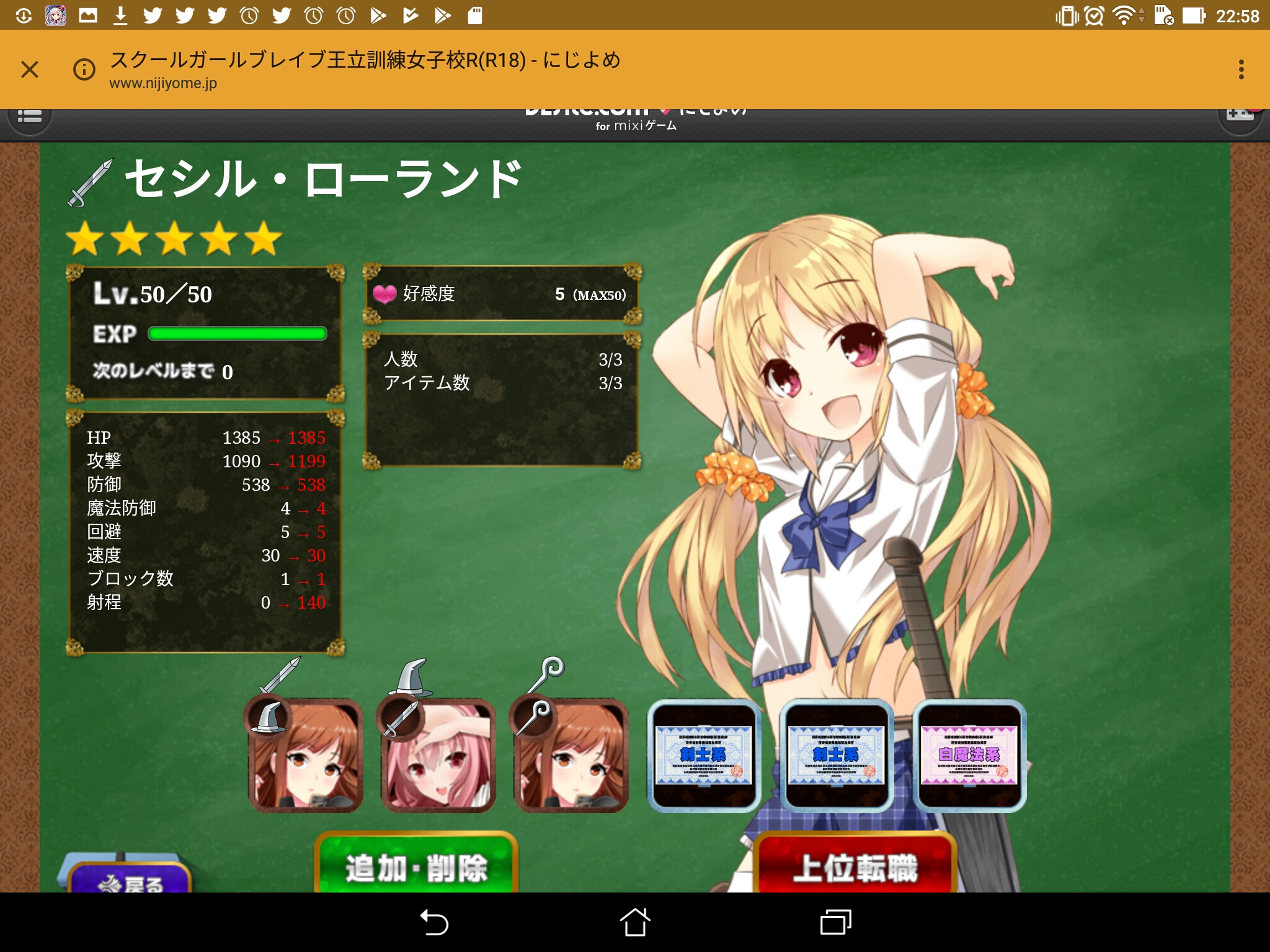The height and width of the screenshot is (952, 1270).
Task: Tap the 白魔法系 certificate item
Action: (x=969, y=755)
